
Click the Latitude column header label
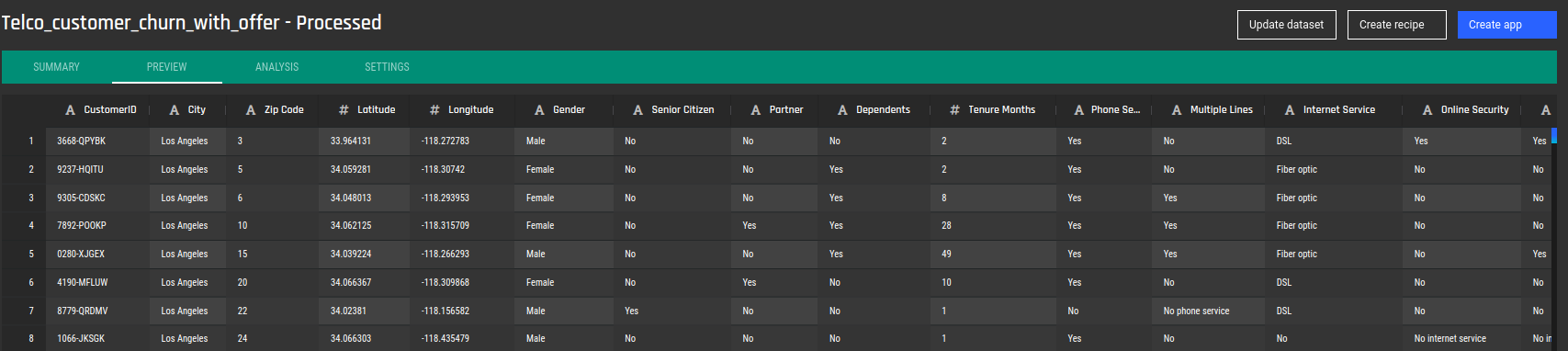[376, 109]
